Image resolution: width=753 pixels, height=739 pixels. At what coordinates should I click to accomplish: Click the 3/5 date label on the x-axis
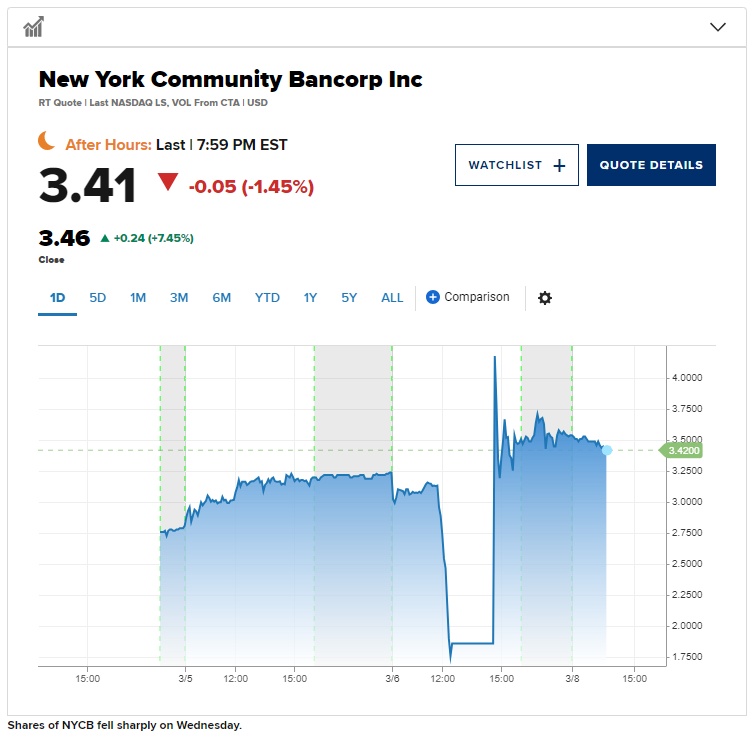[185, 678]
